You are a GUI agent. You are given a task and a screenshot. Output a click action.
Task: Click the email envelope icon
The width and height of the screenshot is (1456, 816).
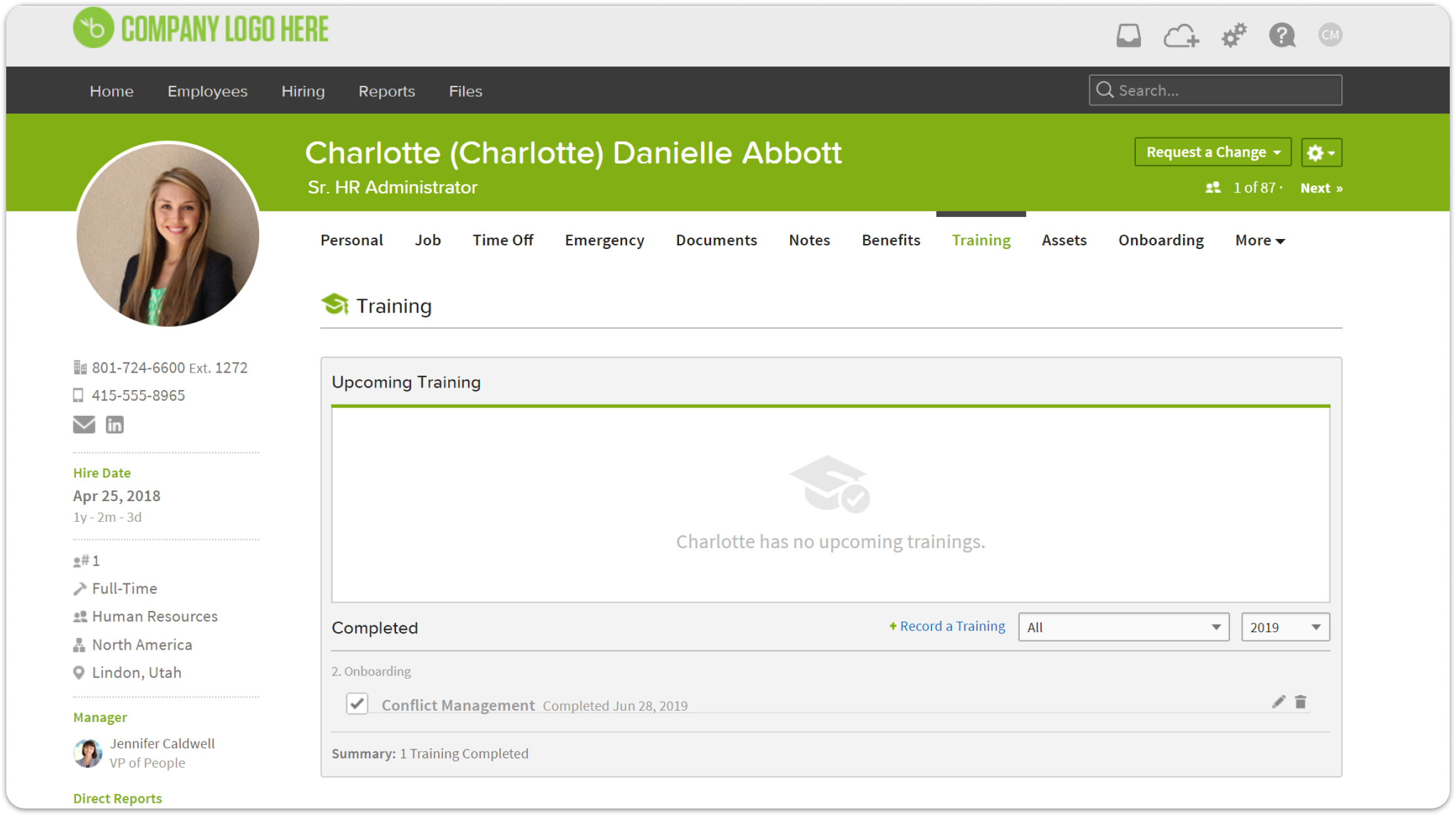[x=84, y=425]
